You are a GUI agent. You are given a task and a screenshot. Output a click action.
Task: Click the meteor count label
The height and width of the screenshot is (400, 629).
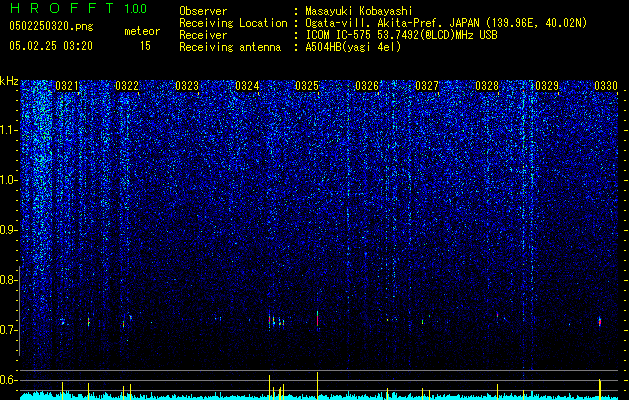click(142, 31)
